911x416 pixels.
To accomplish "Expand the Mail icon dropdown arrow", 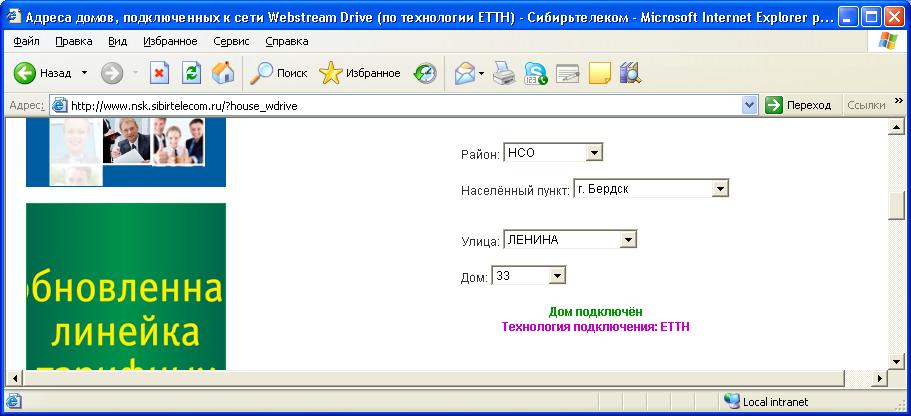I will point(482,73).
